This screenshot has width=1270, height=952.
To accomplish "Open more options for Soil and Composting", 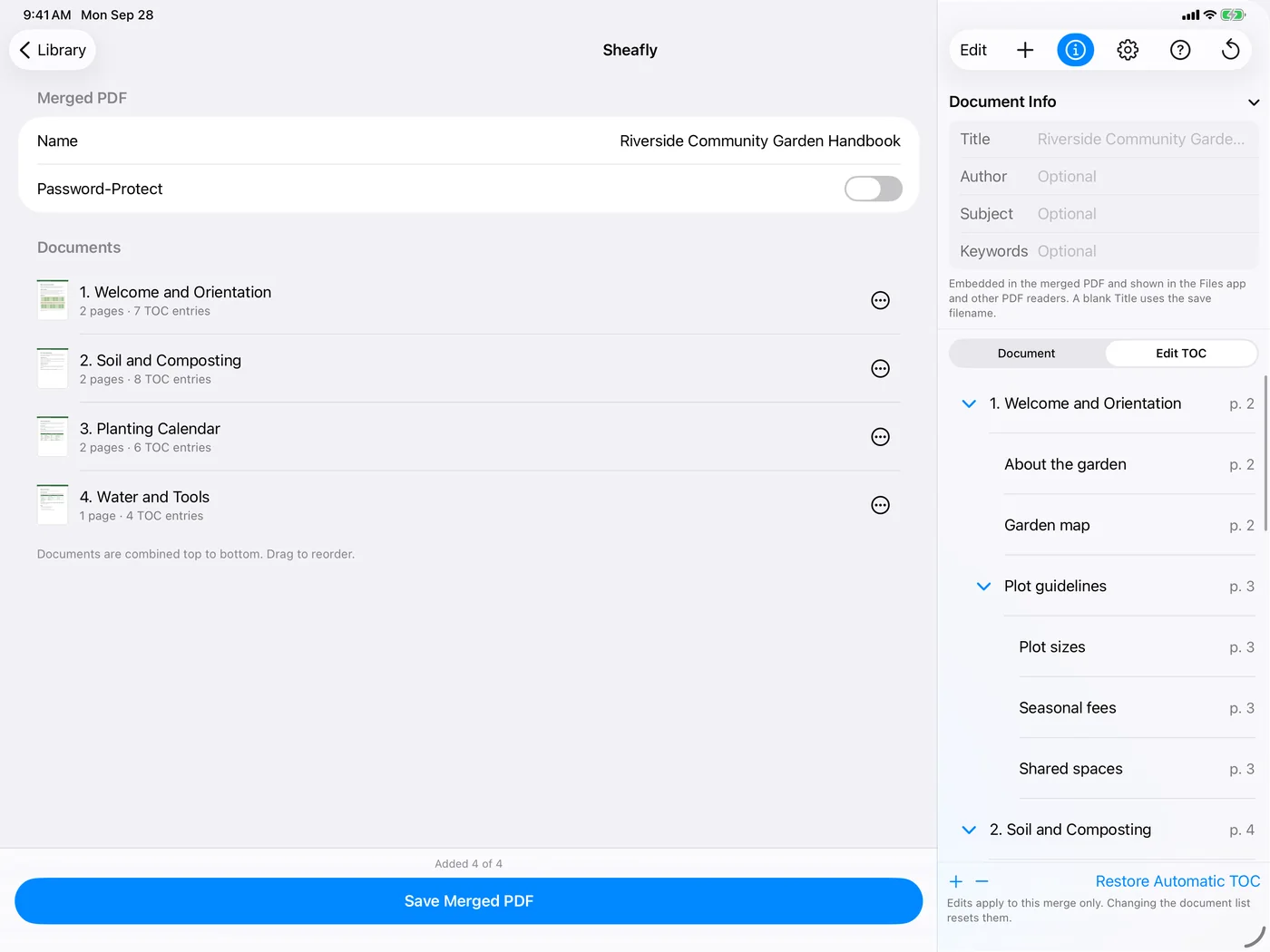I will click(880, 368).
